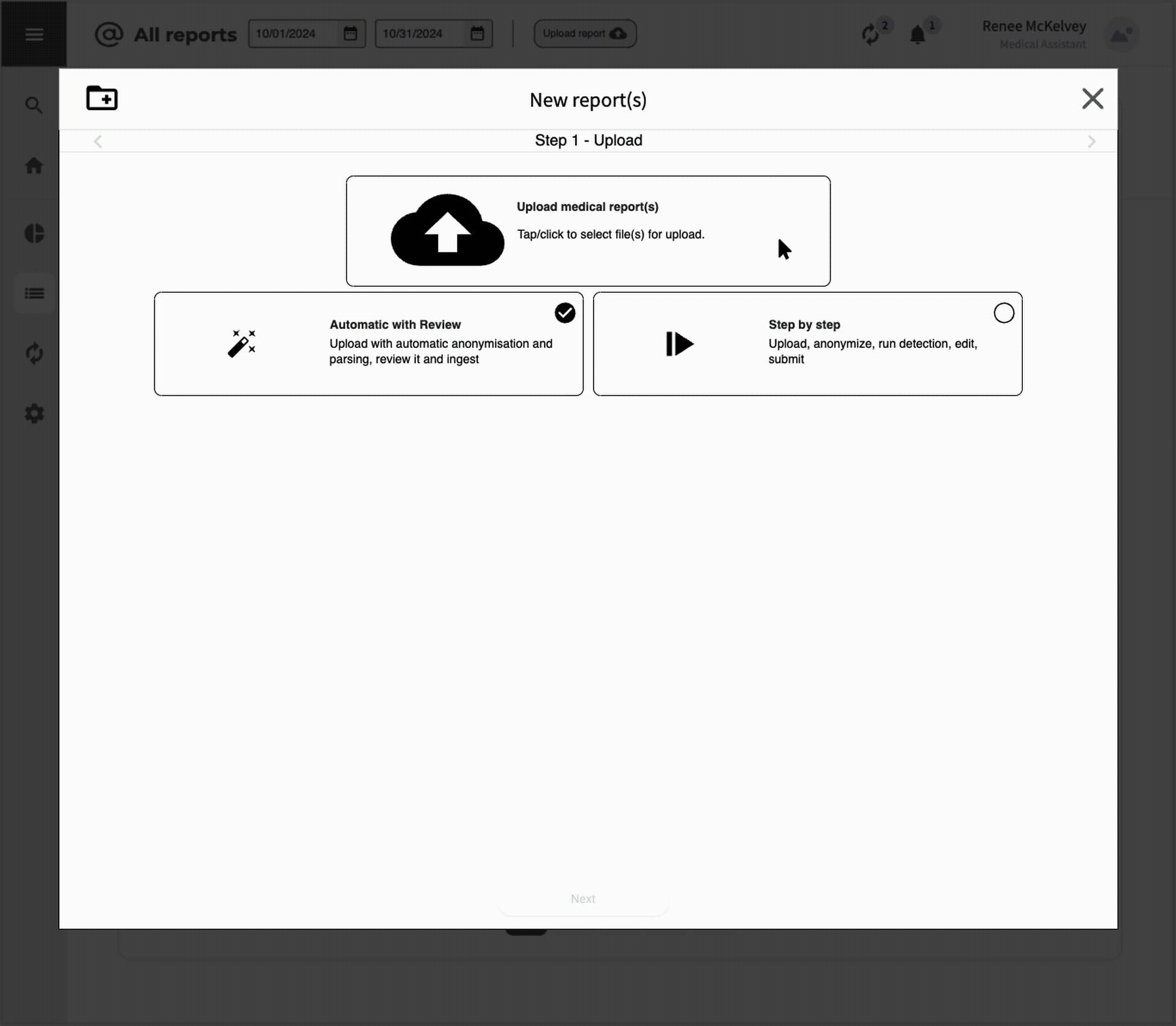Screen dimensions: 1176x1026
Task: Open the pie chart analytics sidebar icon
Action: pyautogui.click(x=34, y=233)
